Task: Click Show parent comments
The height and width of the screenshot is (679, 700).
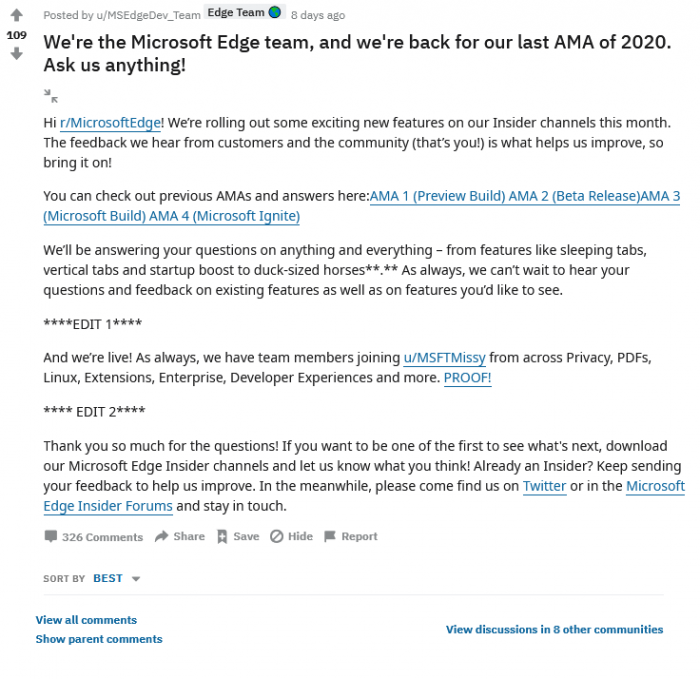Action: (x=99, y=639)
